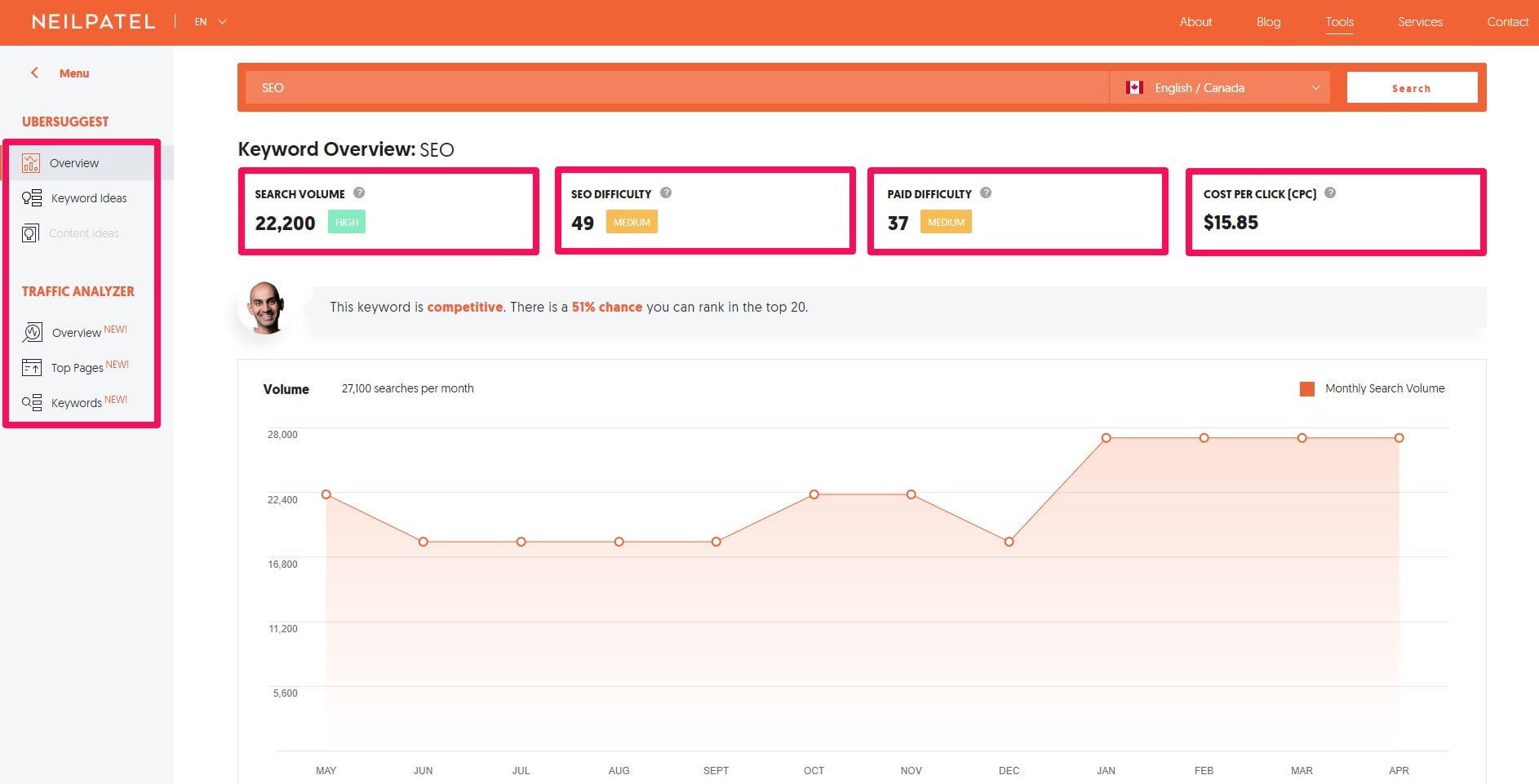Open the About menu item

point(1195,22)
